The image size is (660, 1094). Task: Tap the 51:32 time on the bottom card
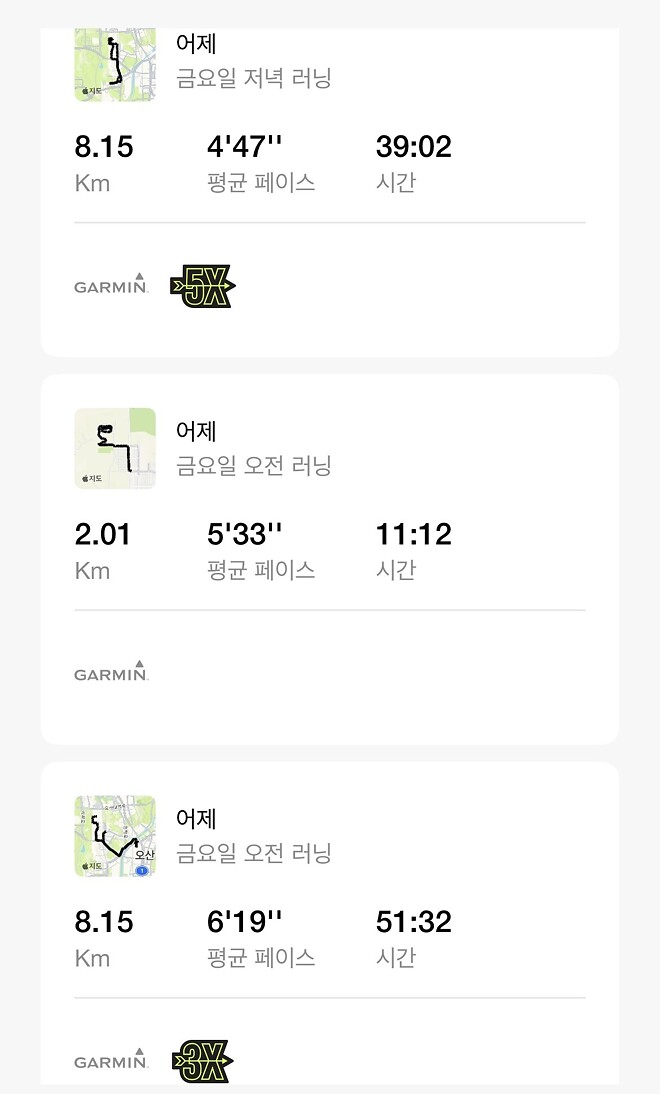[x=414, y=921]
